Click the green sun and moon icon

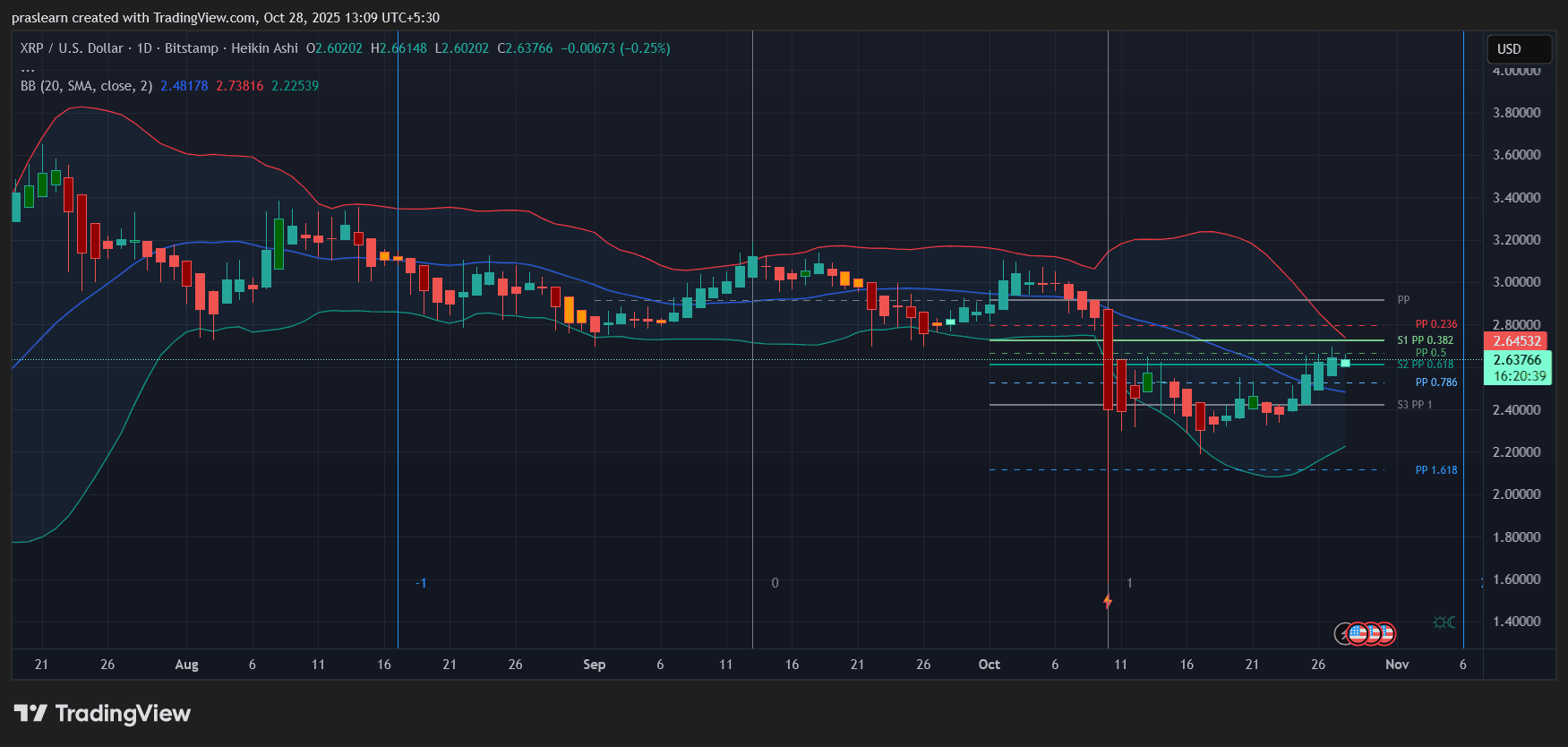point(1444,622)
